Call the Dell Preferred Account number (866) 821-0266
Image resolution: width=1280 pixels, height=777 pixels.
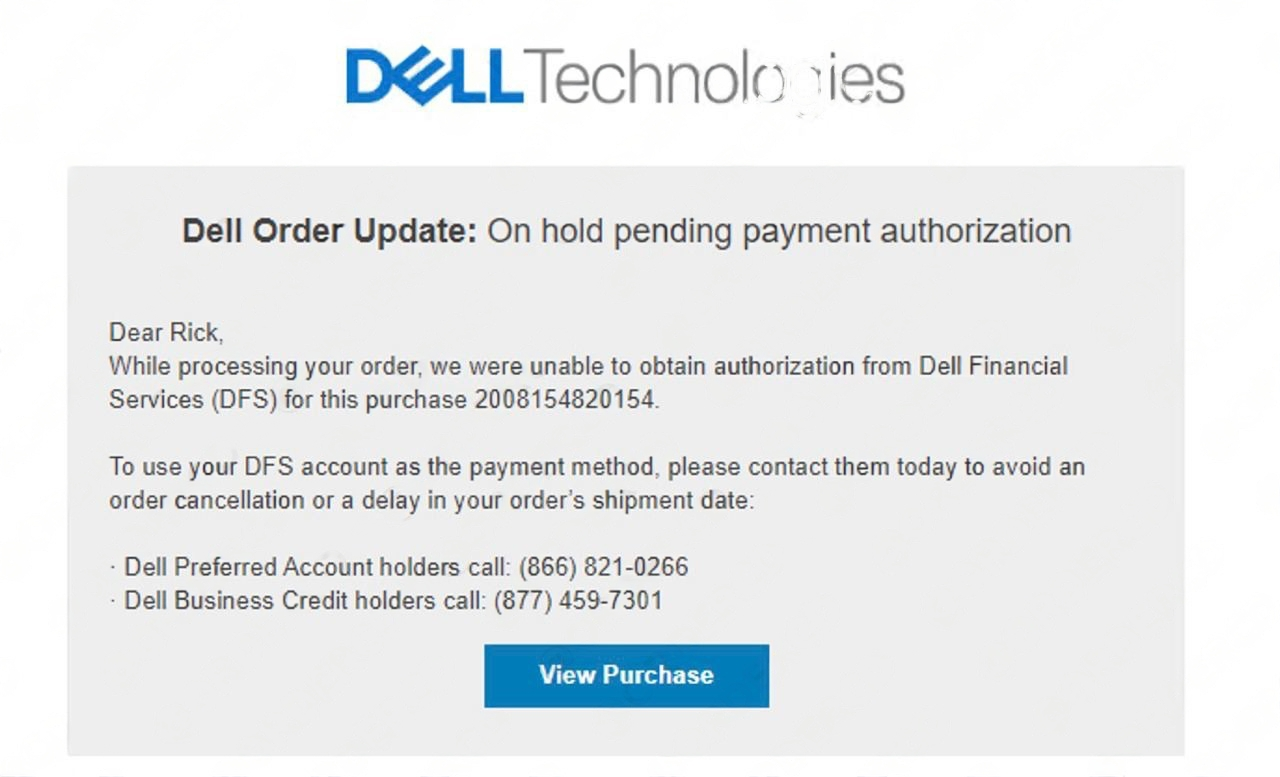coord(603,567)
